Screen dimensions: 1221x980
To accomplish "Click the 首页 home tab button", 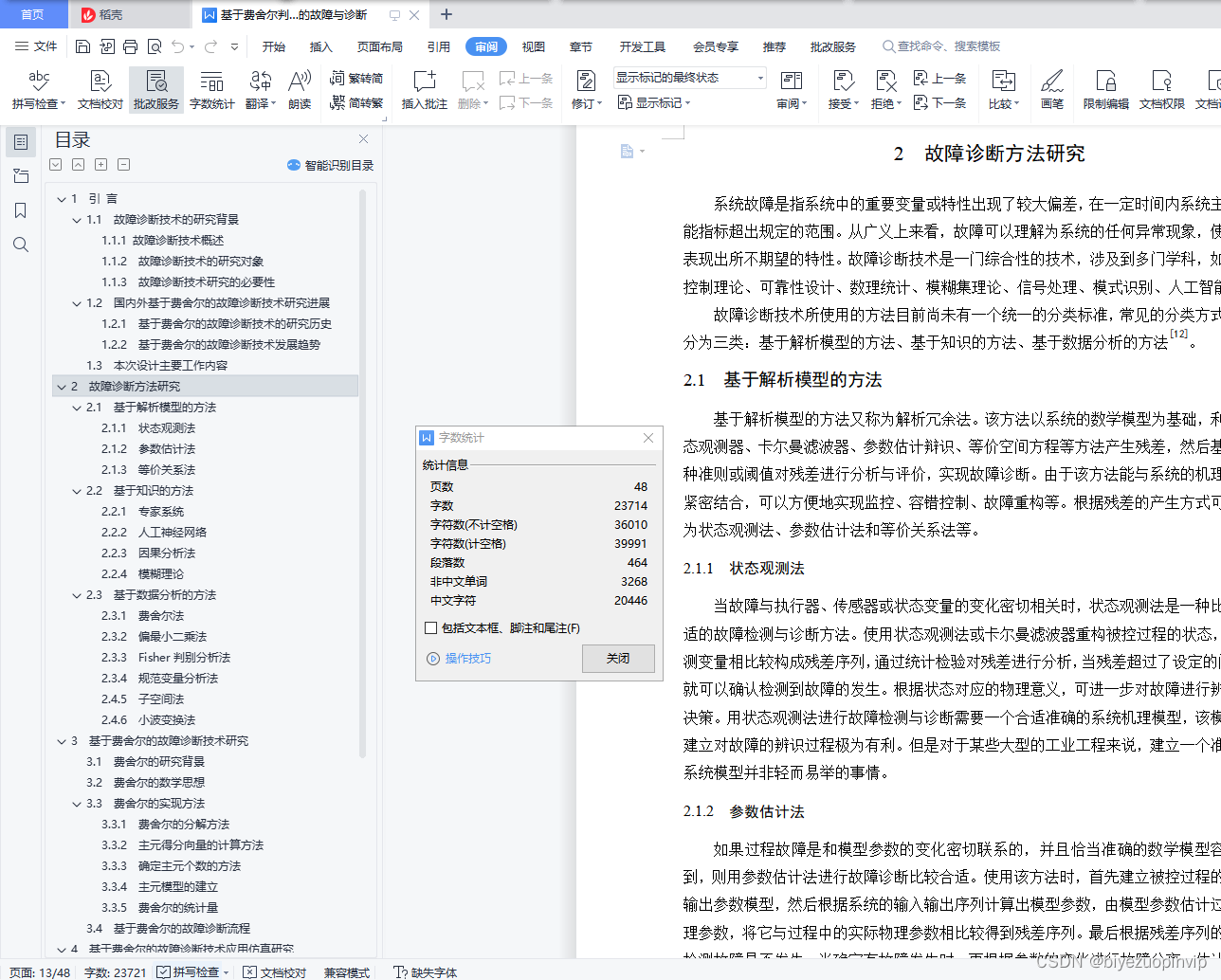I will point(33,14).
